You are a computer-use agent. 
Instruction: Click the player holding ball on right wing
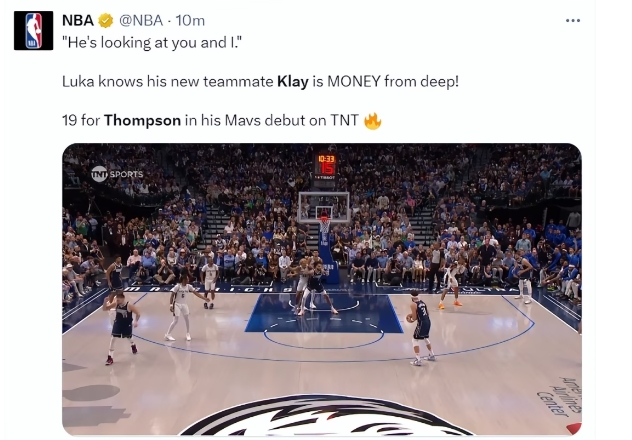(x=420, y=328)
